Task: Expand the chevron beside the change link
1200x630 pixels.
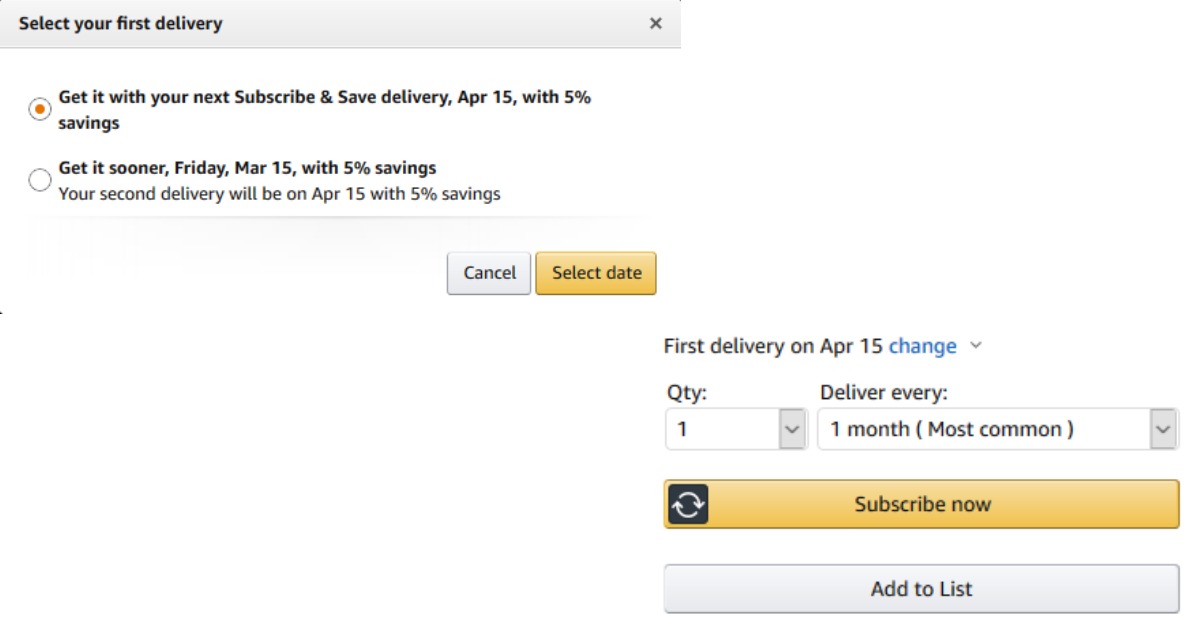Action: pos(977,346)
